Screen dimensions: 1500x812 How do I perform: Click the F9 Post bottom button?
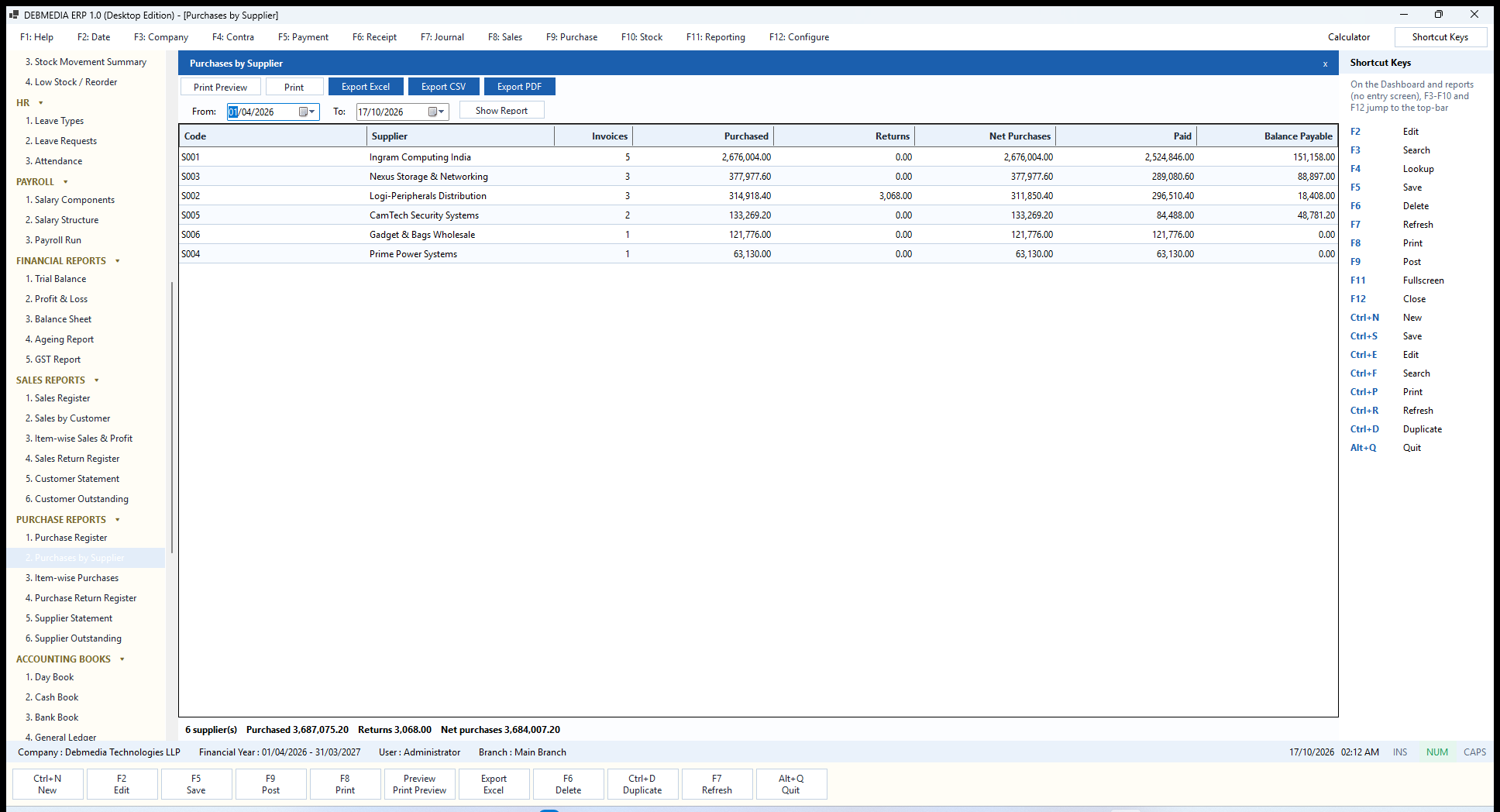click(x=270, y=784)
